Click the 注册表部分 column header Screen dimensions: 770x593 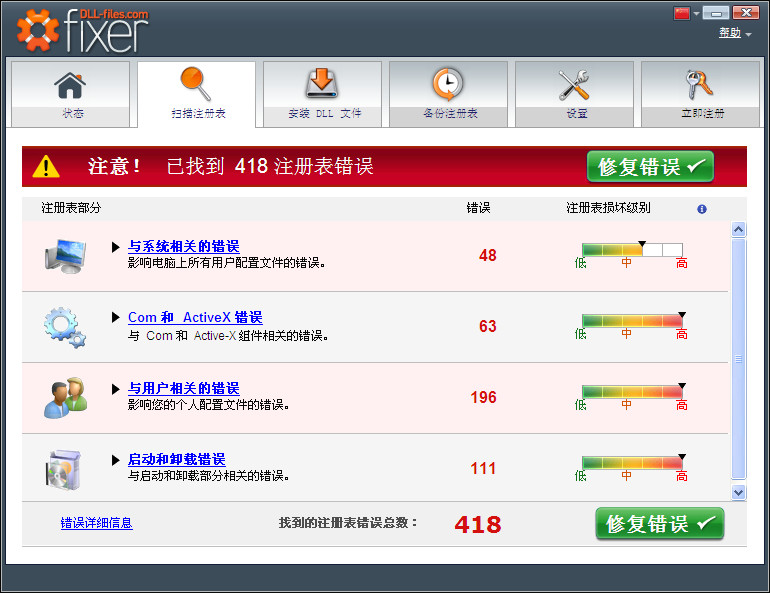tap(71, 208)
